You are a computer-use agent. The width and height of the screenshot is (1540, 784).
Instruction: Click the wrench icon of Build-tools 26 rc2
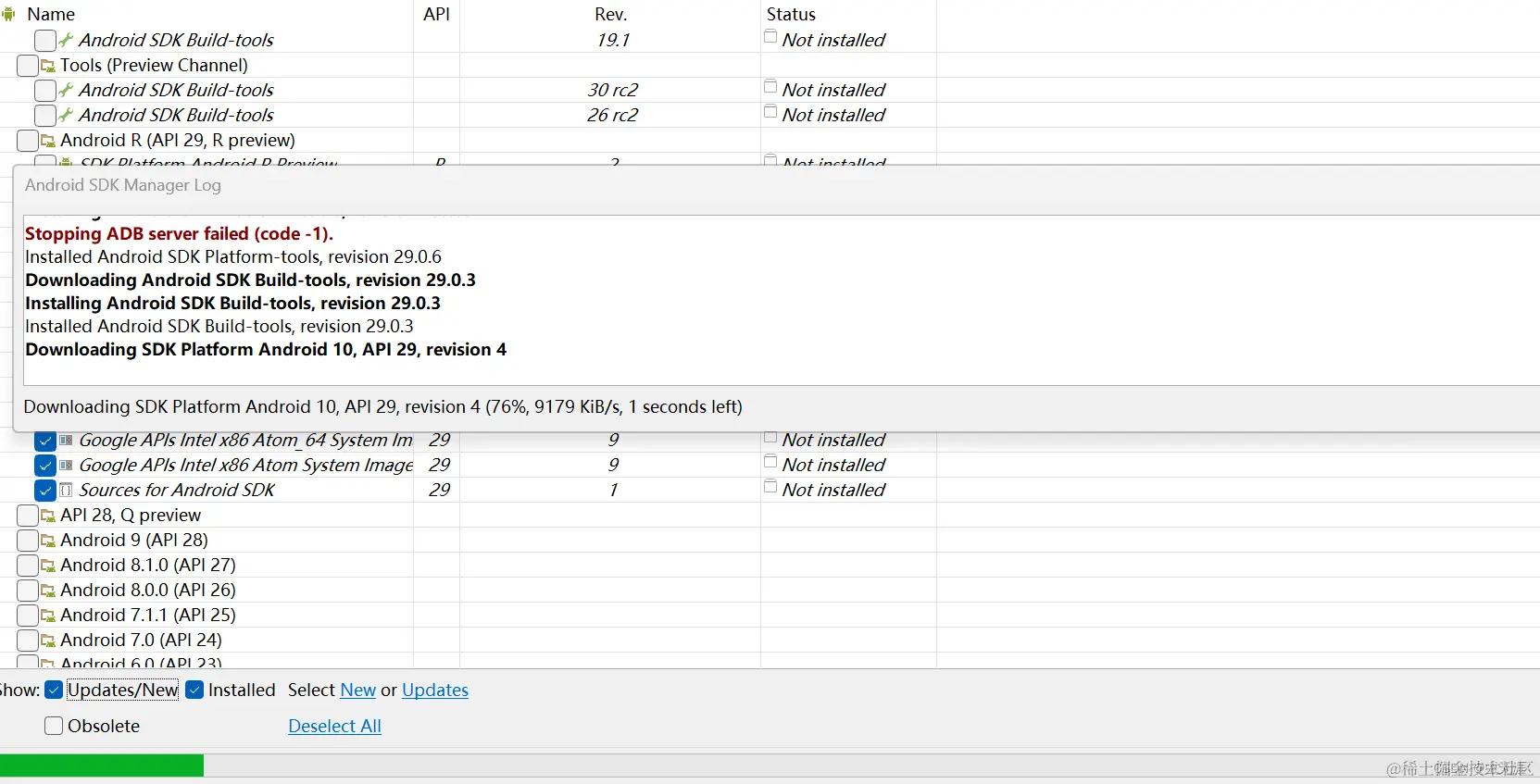point(66,115)
